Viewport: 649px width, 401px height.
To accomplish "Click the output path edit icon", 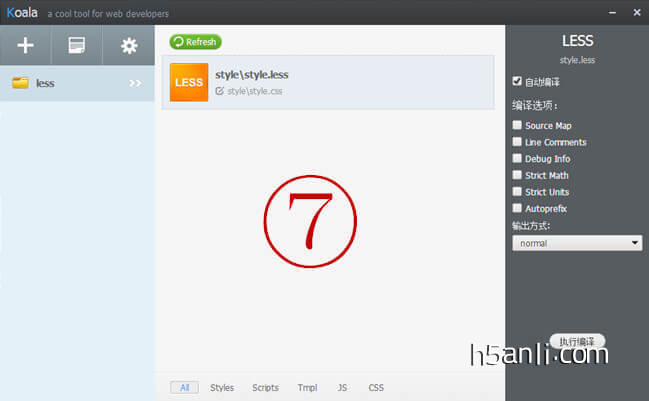I will point(219,91).
